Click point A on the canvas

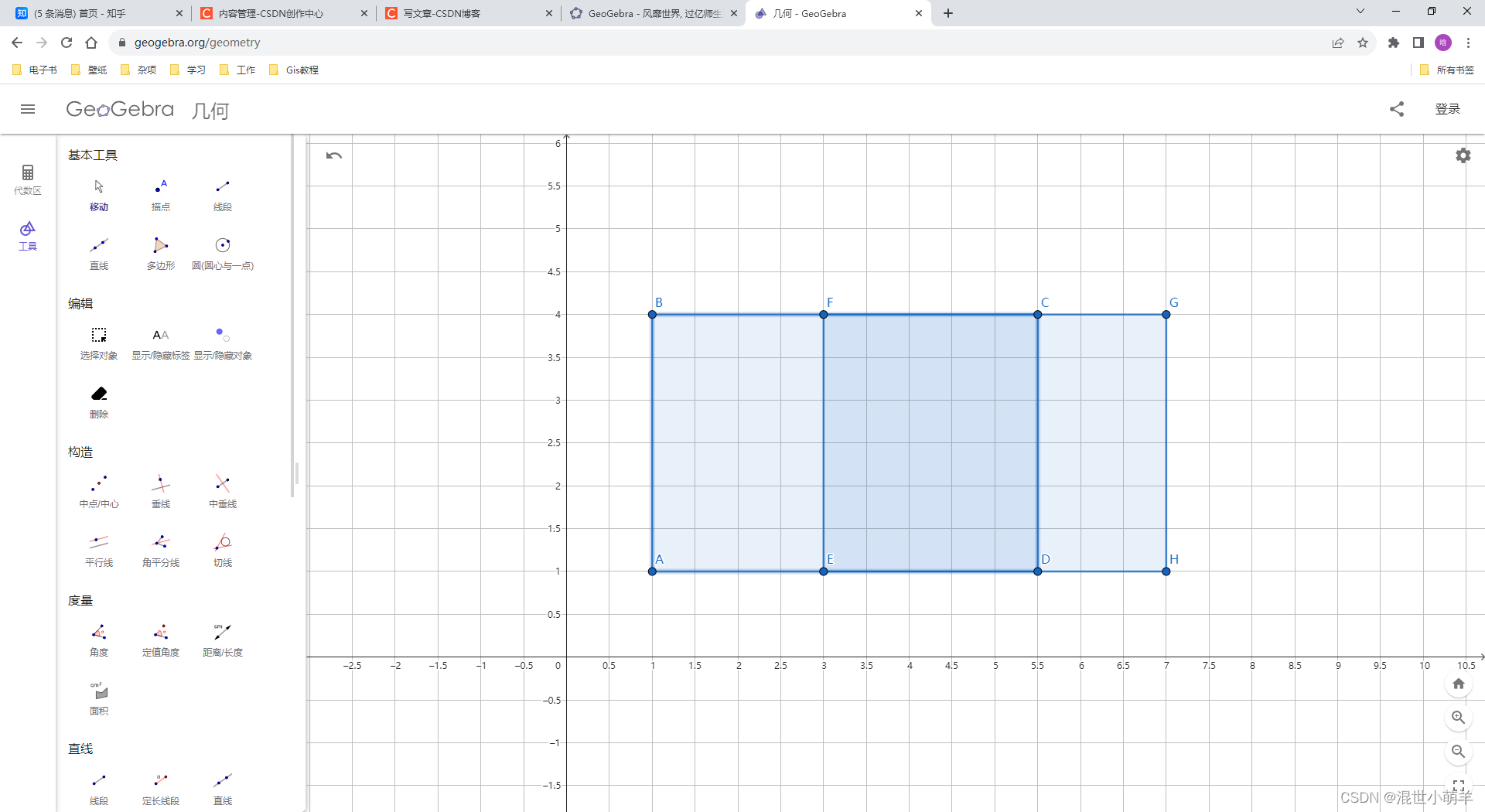point(652,571)
